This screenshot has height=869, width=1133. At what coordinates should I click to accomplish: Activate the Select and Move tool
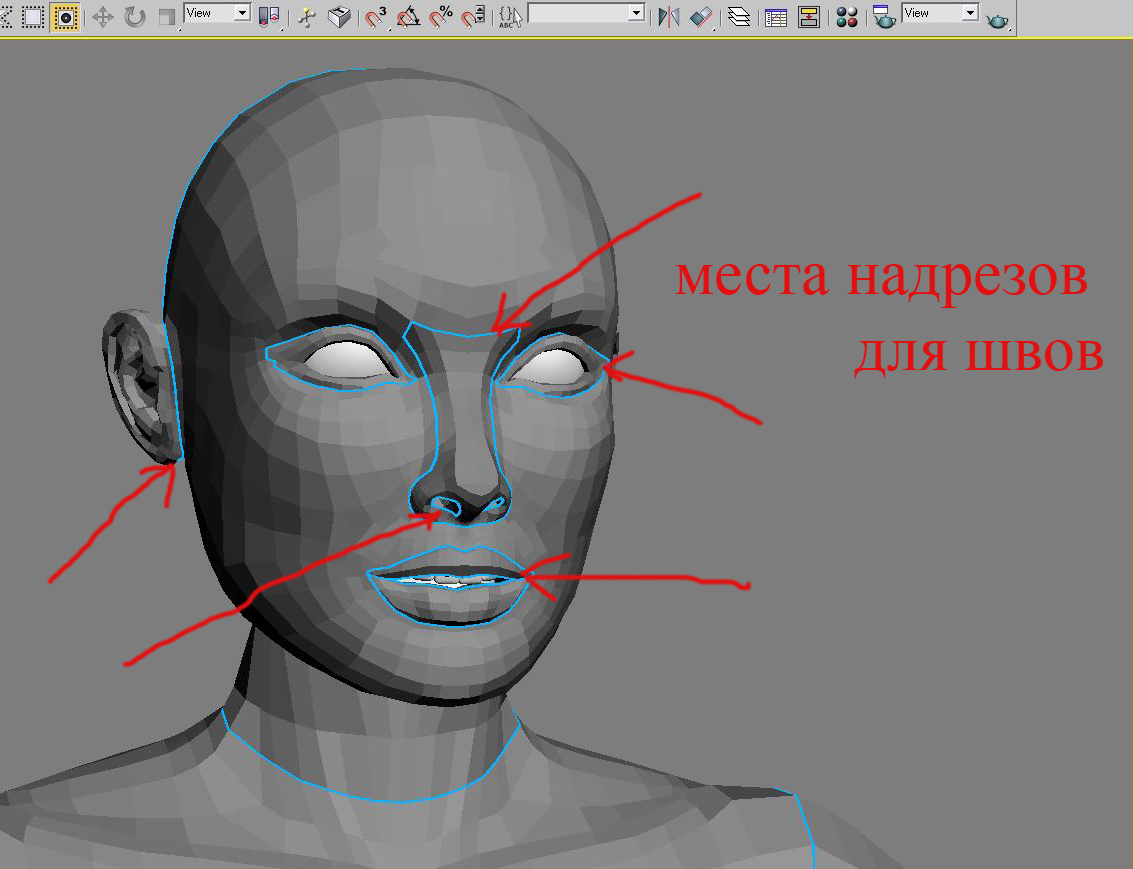tap(102, 17)
